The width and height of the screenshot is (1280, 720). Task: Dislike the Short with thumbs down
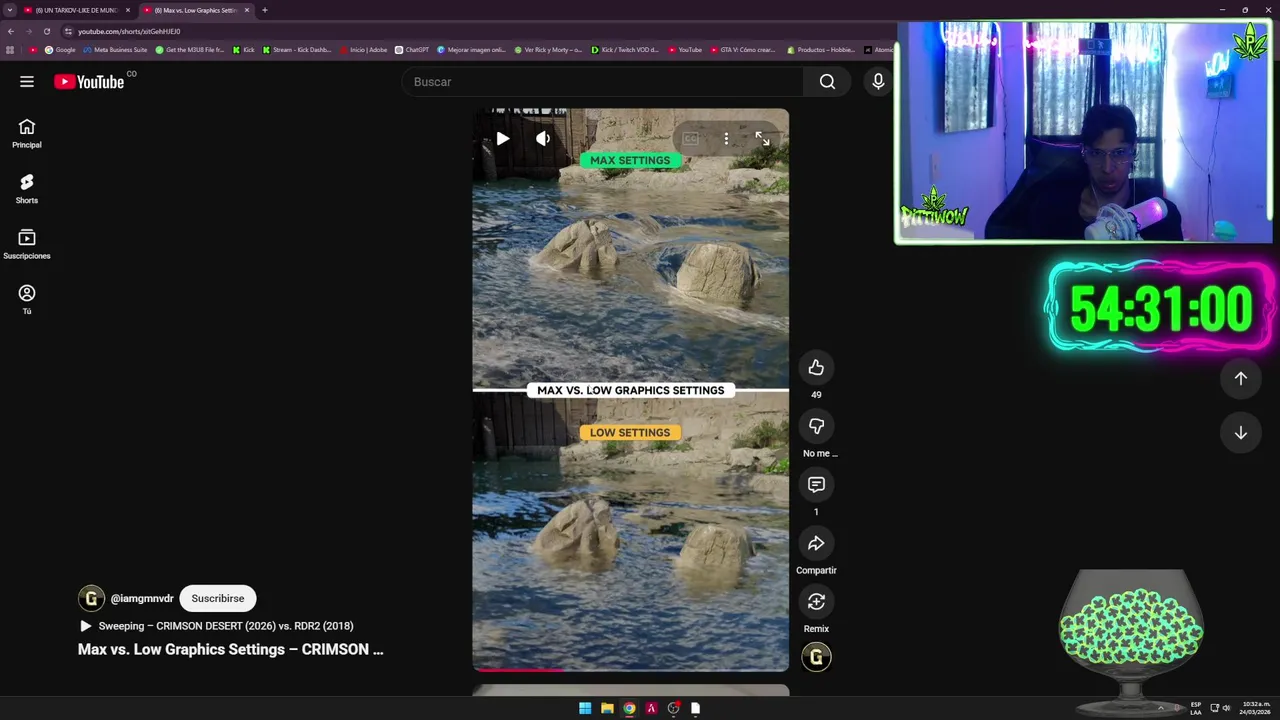[x=816, y=426]
